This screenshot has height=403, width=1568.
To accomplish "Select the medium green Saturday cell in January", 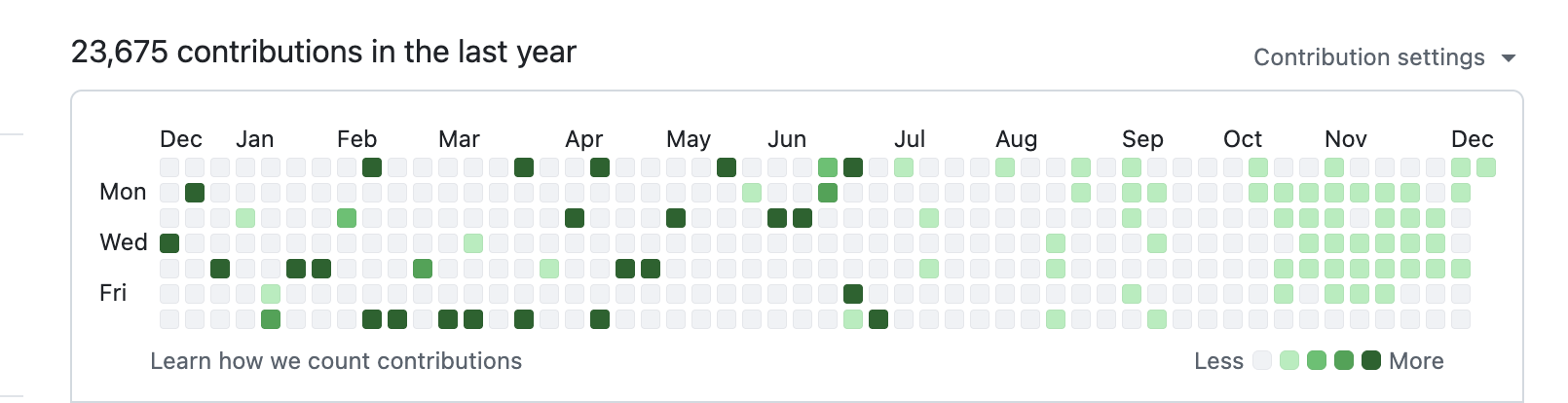I will click(x=271, y=318).
